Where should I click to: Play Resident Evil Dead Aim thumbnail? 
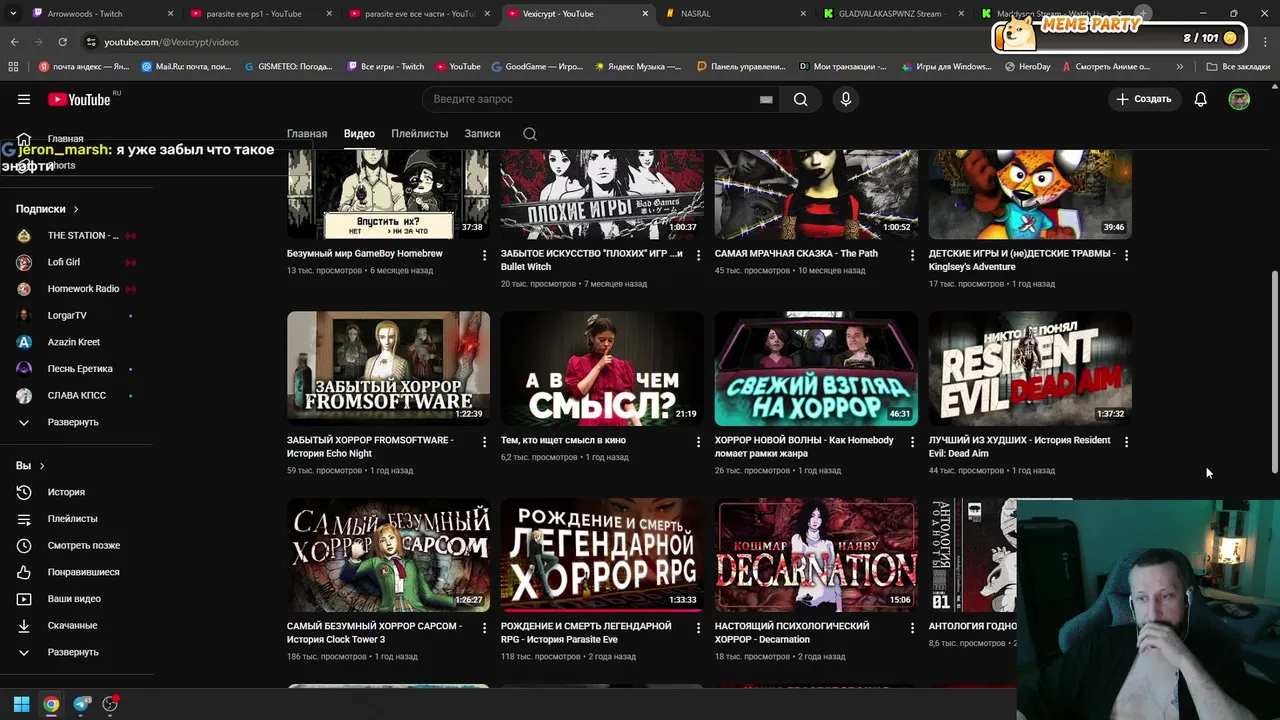tap(1030, 368)
